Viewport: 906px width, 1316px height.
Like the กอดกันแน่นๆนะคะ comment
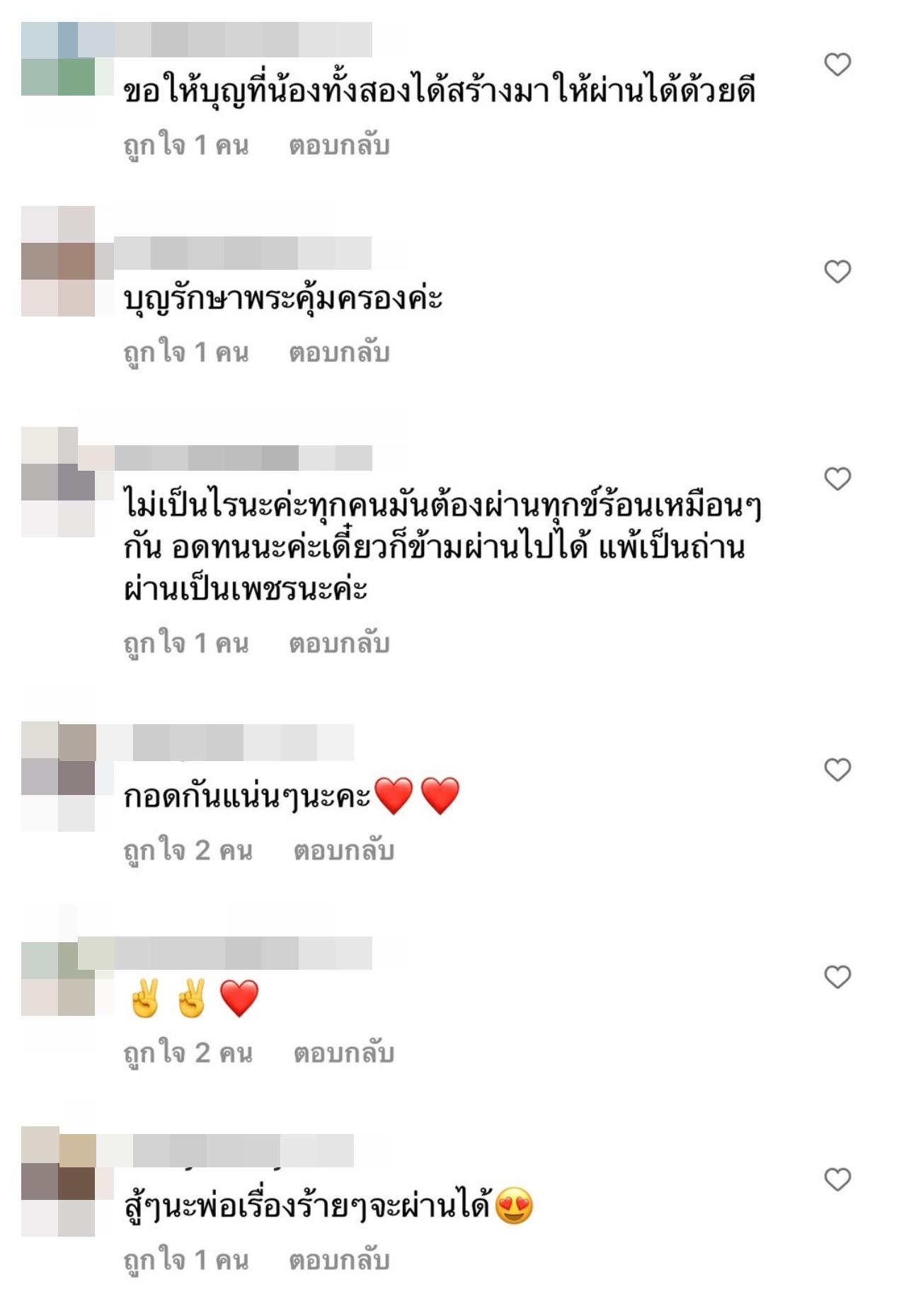click(x=837, y=769)
